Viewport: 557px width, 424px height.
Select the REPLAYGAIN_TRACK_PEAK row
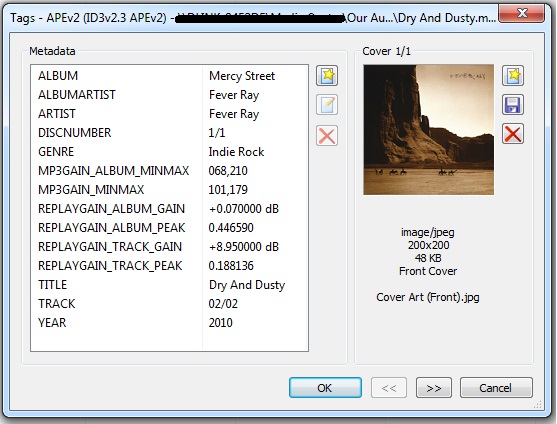click(169, 266)
